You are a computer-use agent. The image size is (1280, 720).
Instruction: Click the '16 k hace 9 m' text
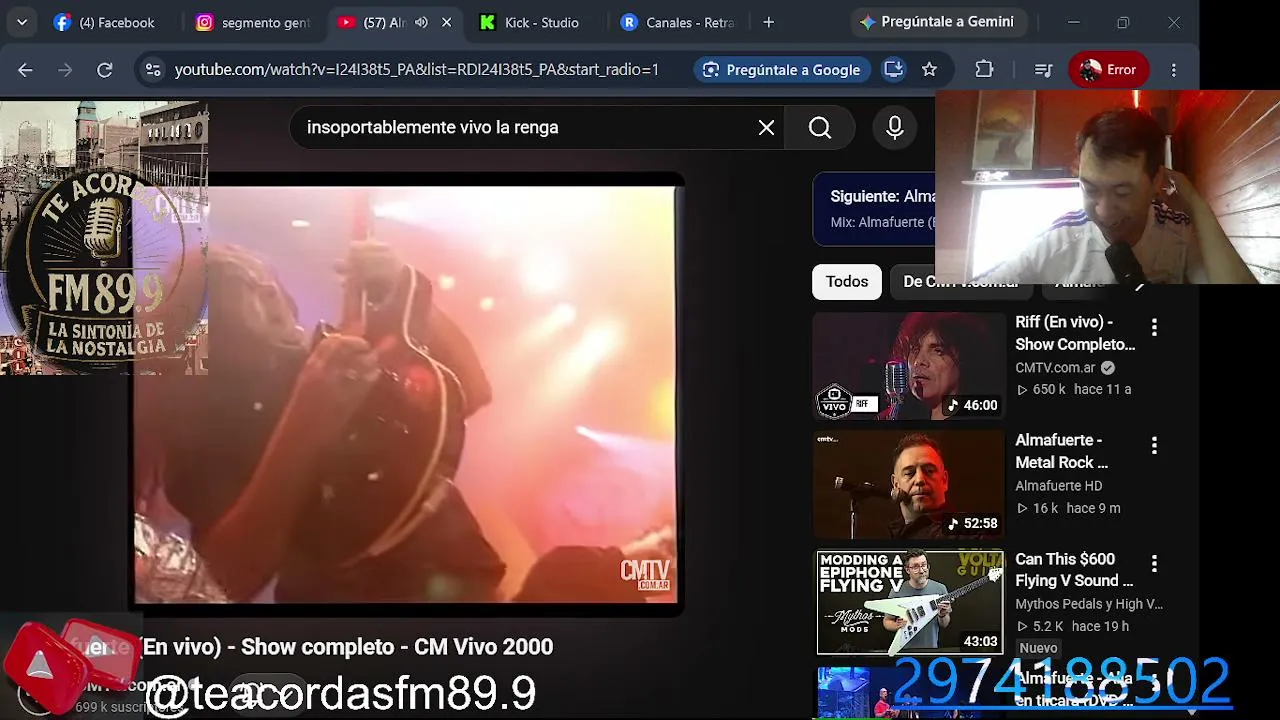(1068, 508)
